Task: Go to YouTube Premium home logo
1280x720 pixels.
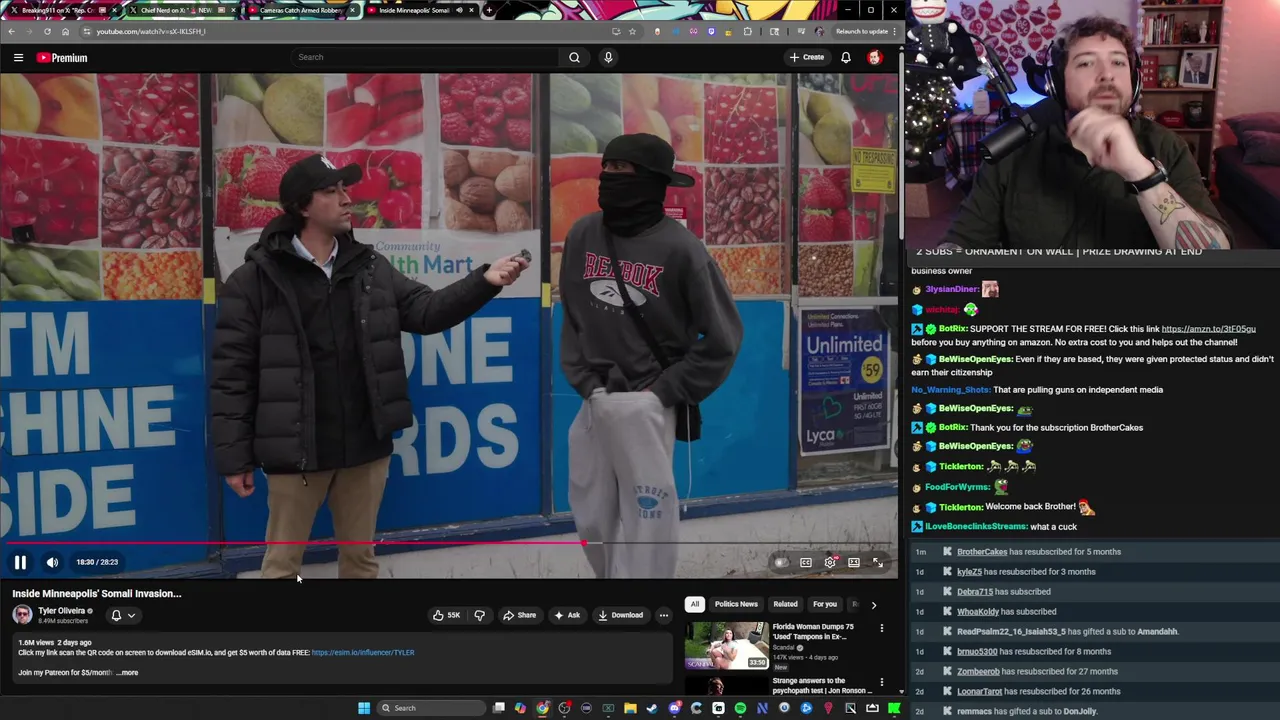Action: coord(62,58)
